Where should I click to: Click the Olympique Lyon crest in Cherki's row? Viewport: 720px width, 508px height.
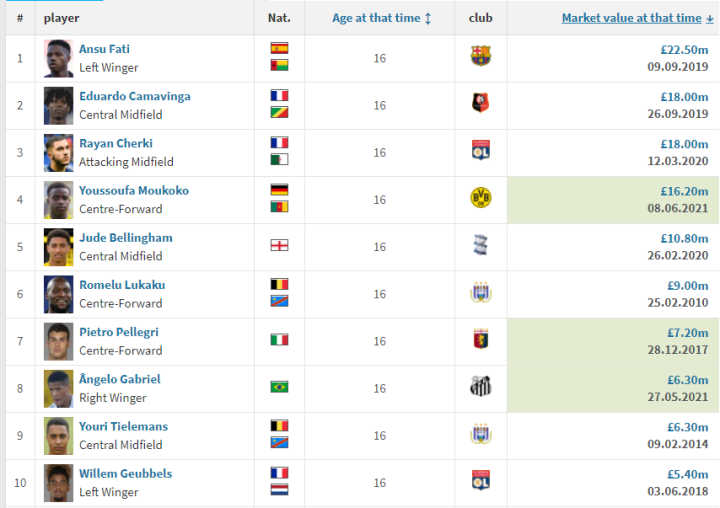coord(481,151)
